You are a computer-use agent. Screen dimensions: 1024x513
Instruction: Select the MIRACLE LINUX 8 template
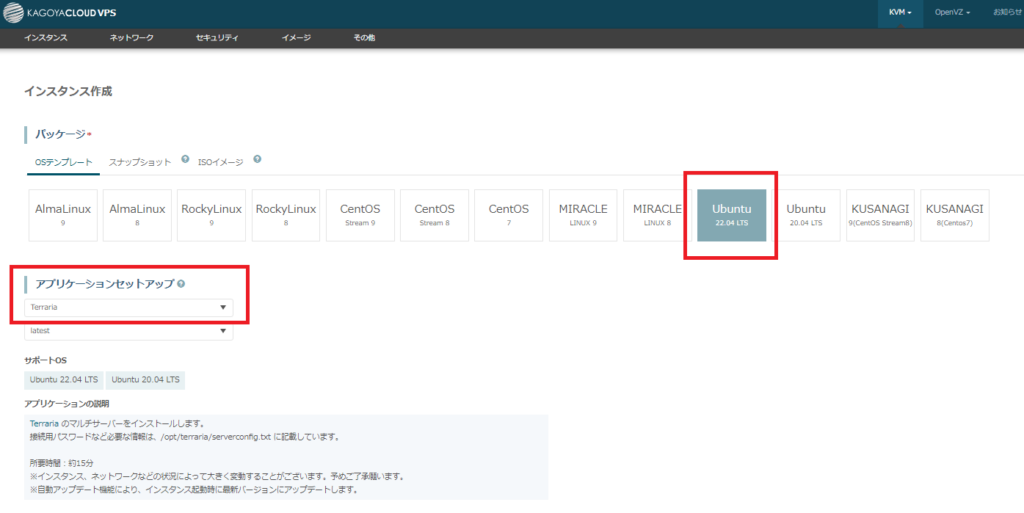coord(657,215)
